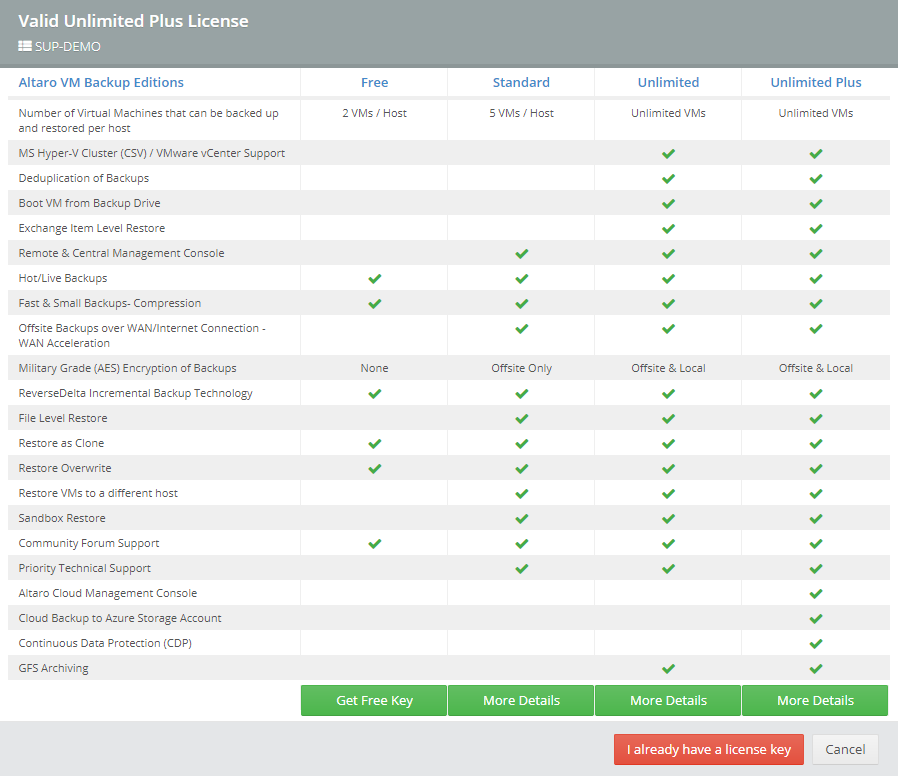Click 'I already have a license key'
Viewport: 898px width, 776px height.
708,749
